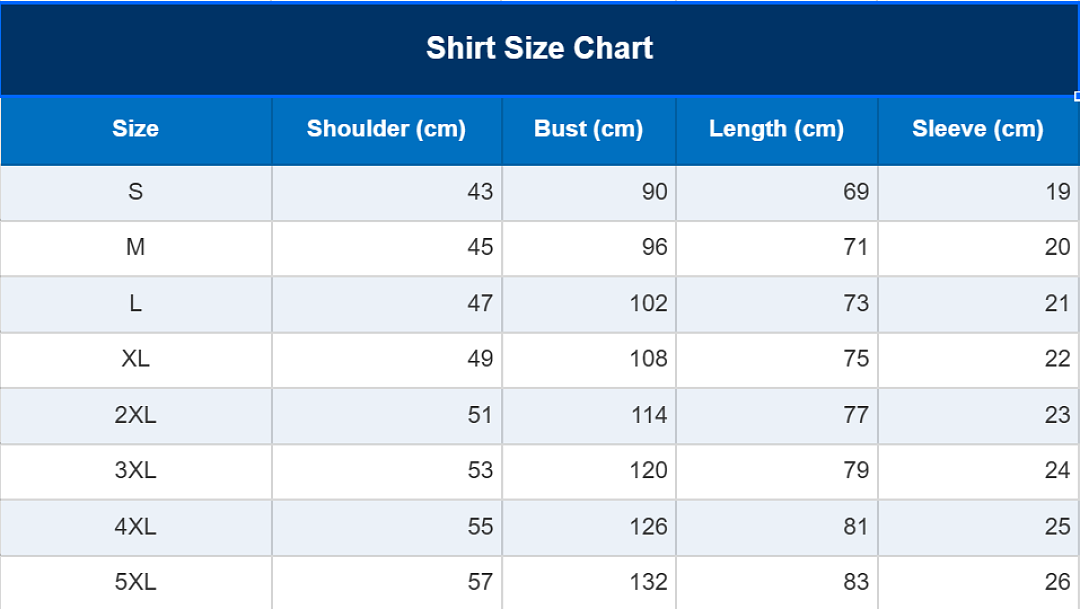This screenshot has width=1080, height=609.
Task: Select the 2XL size cell
Action: click(136, 415)
